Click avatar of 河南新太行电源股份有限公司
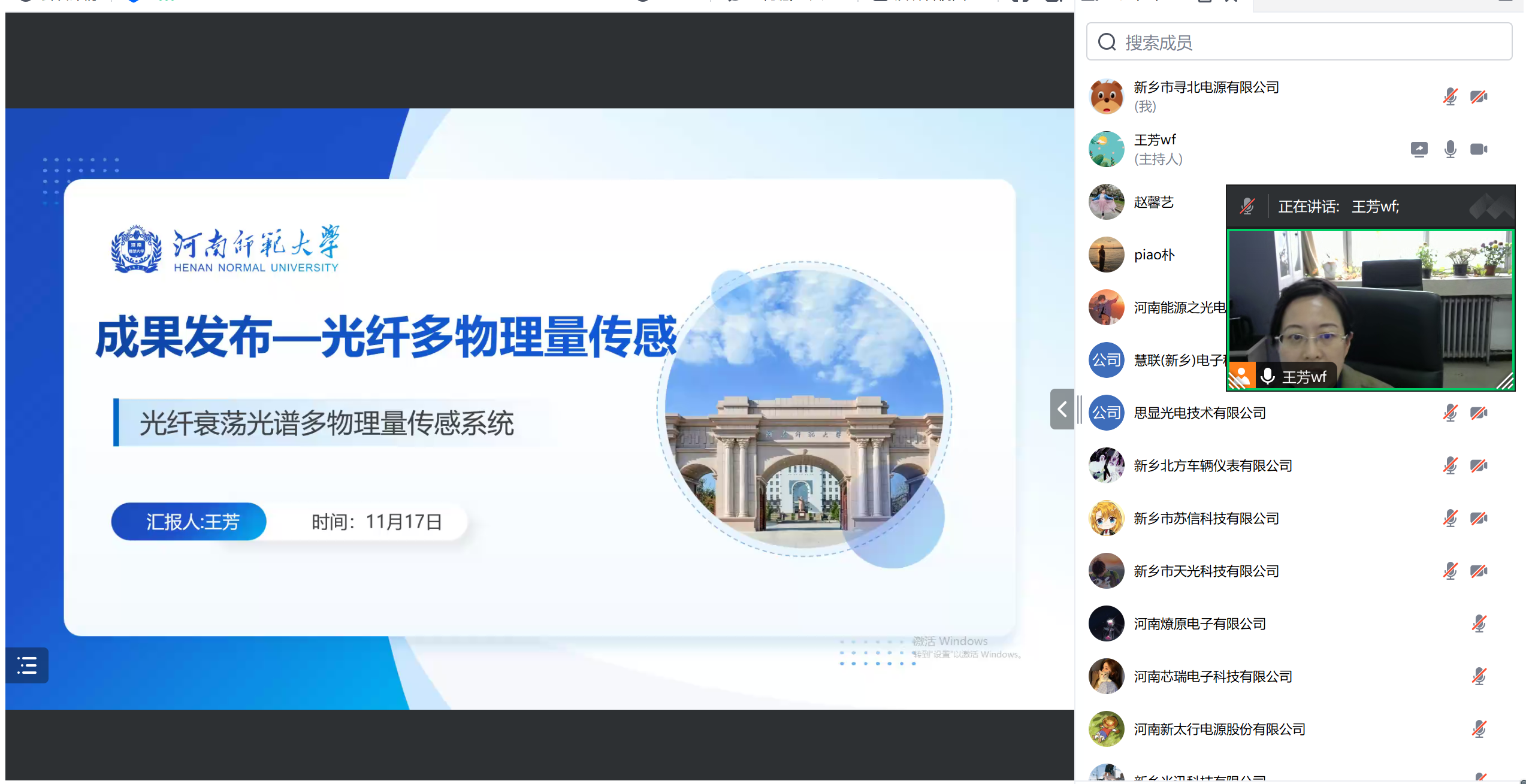 click(x=1106, y=729)
